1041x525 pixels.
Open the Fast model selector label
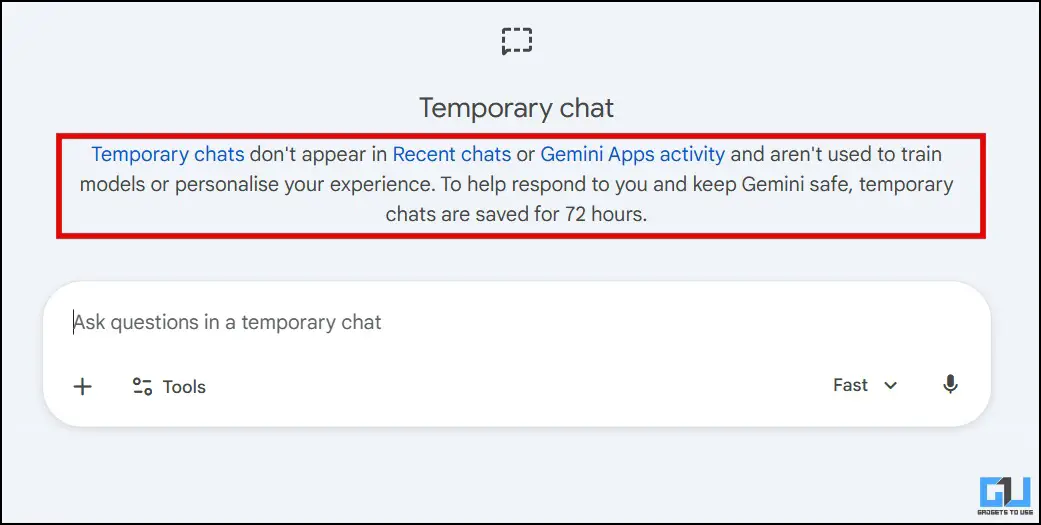coord(850,385)
